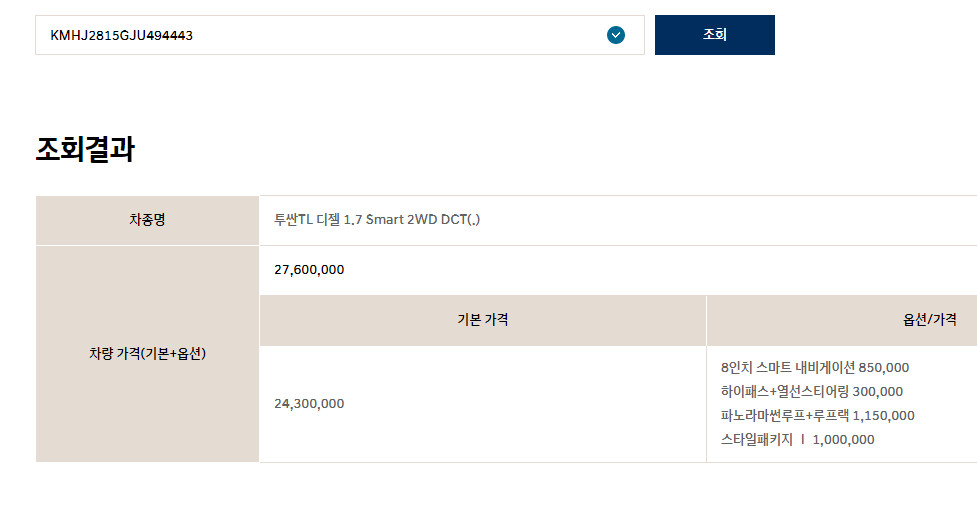The image size is (977, 515).
Task: Open the VIN dropdown chevron icon
Action: (616, 35)
